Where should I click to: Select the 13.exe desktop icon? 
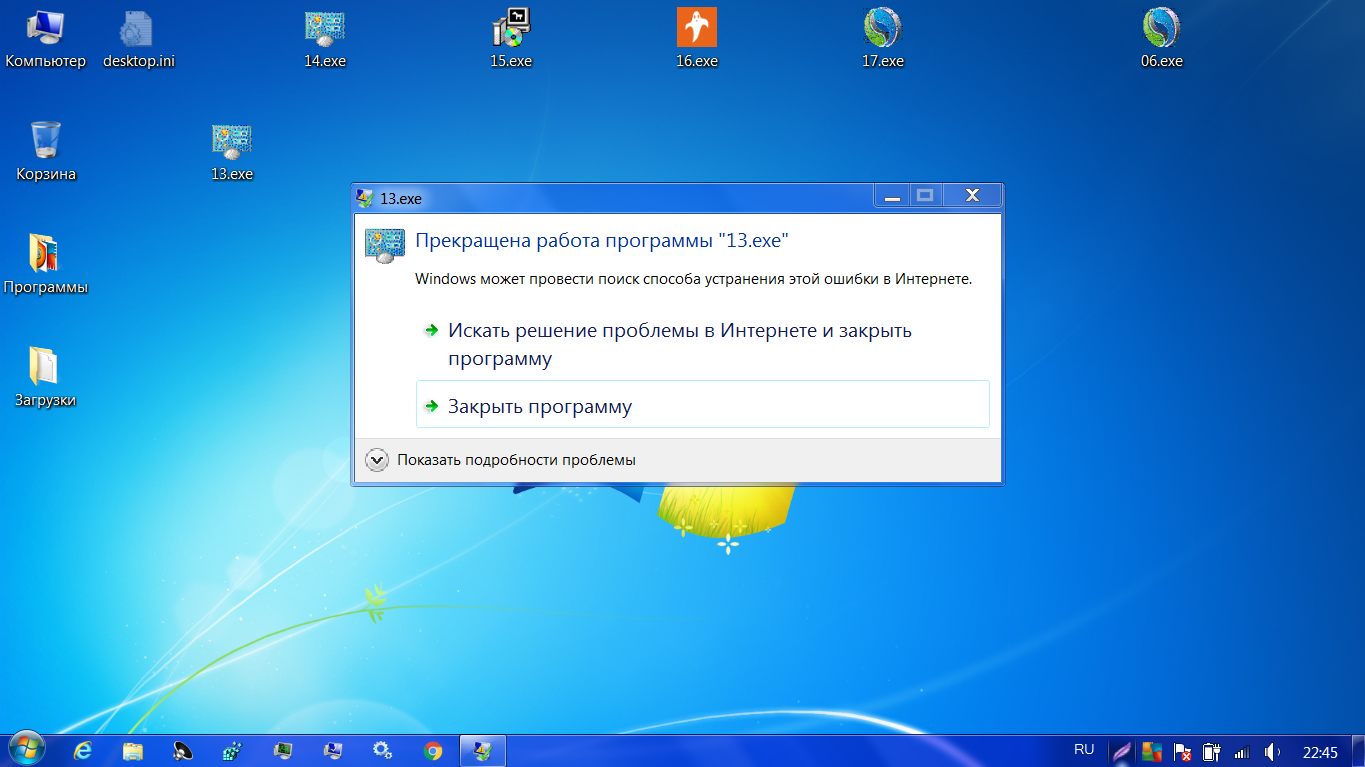tap(232, 152)
